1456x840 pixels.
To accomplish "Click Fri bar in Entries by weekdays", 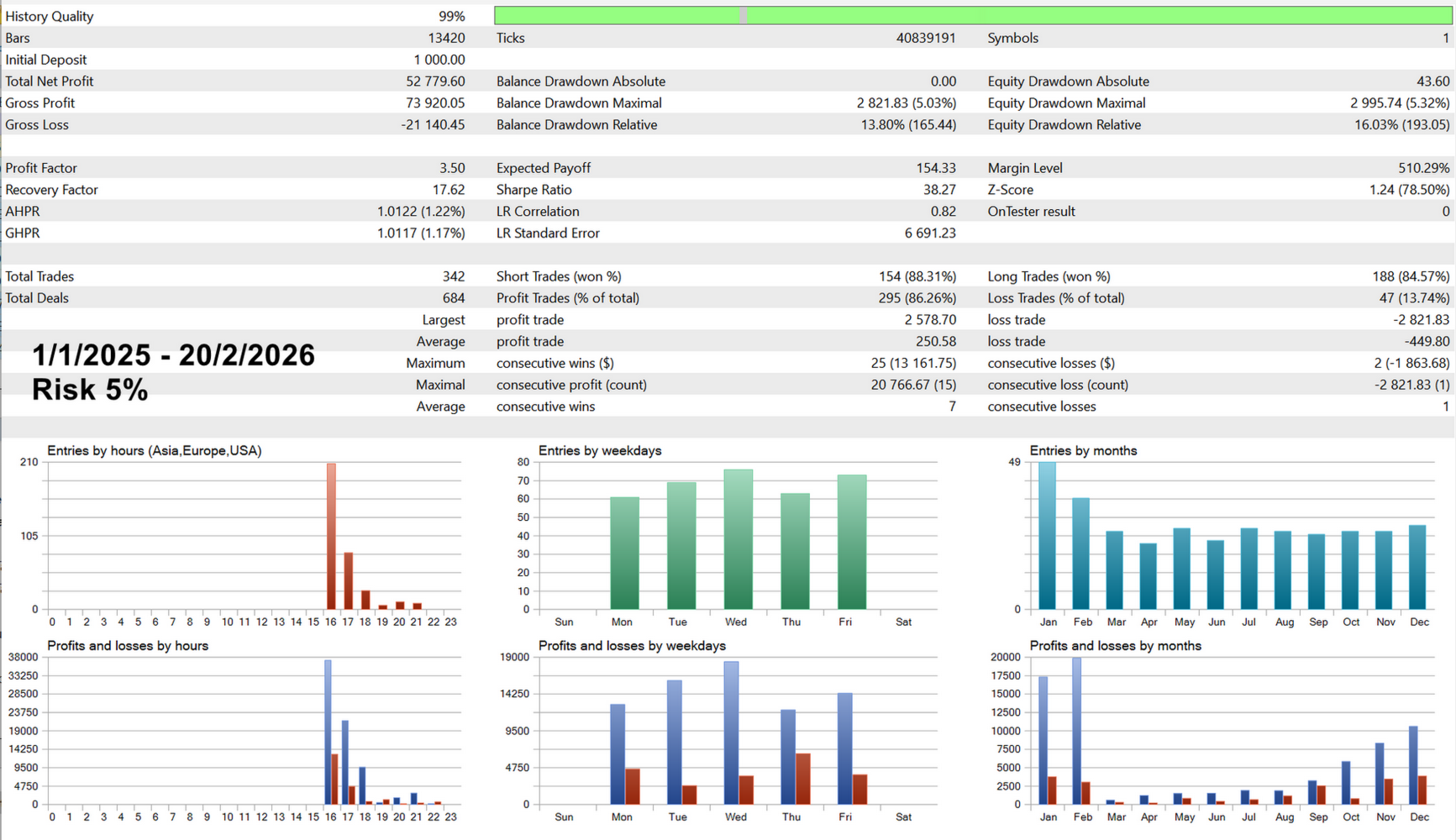I will 852,542.
